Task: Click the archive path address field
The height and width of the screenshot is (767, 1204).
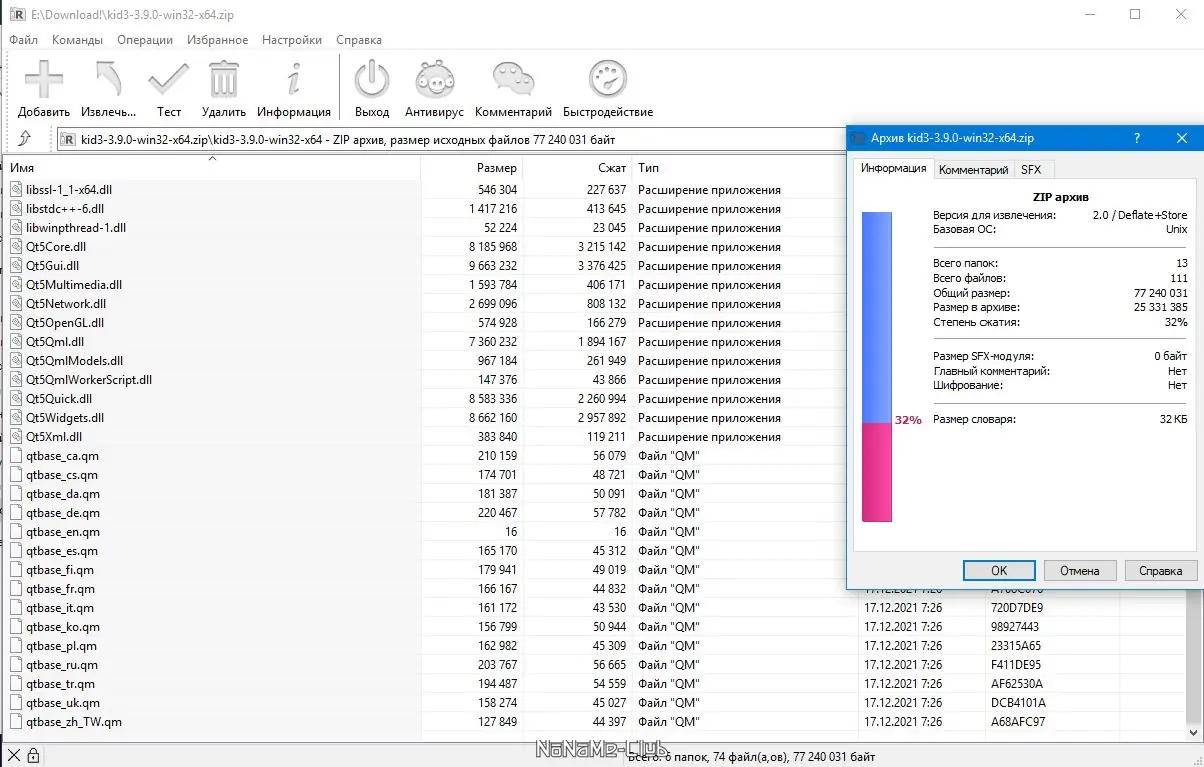Action: (450, 139)
